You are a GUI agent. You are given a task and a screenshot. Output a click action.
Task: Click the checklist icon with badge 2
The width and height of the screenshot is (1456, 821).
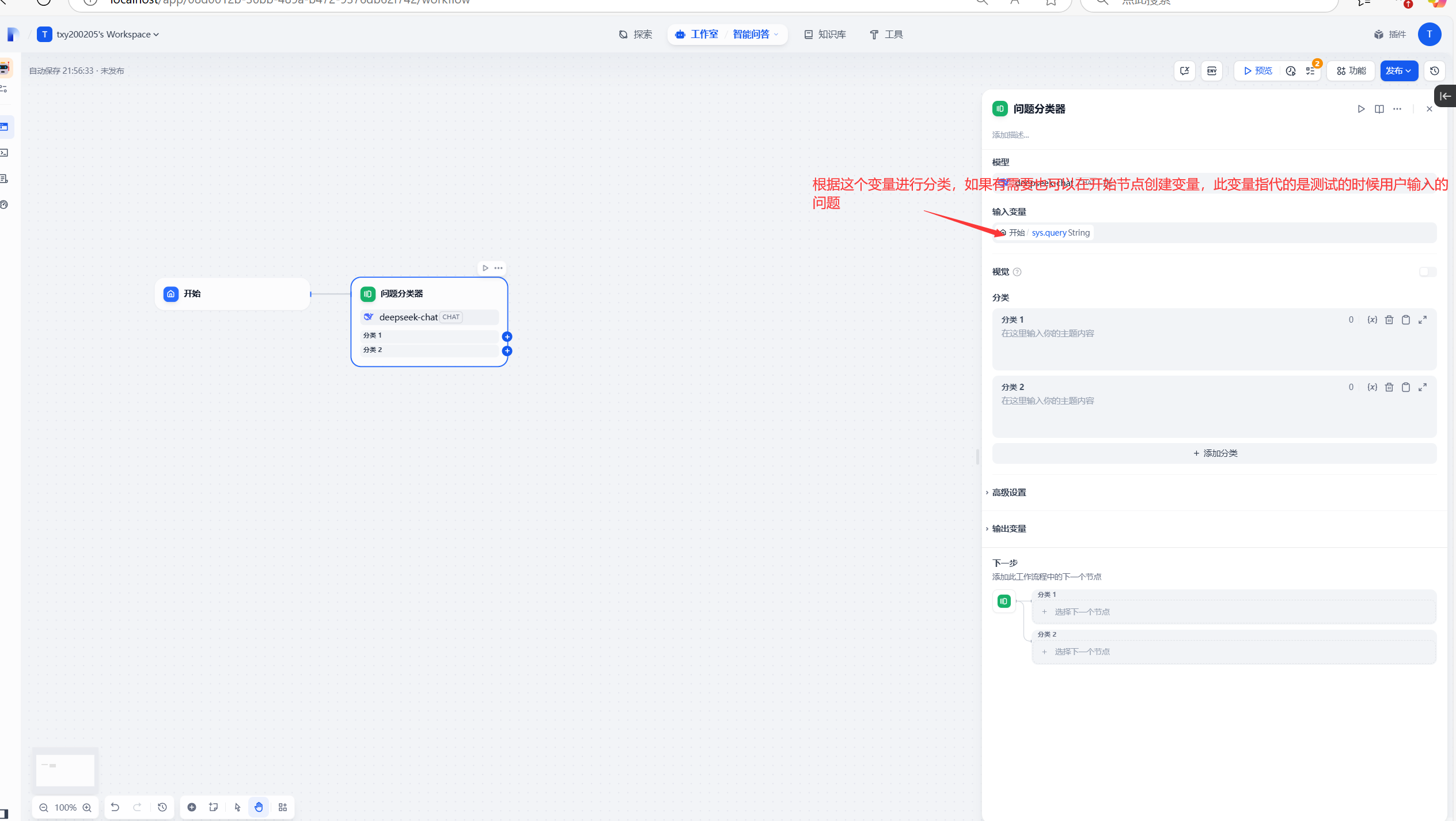pyautogui.click(x=1310, y=71)
